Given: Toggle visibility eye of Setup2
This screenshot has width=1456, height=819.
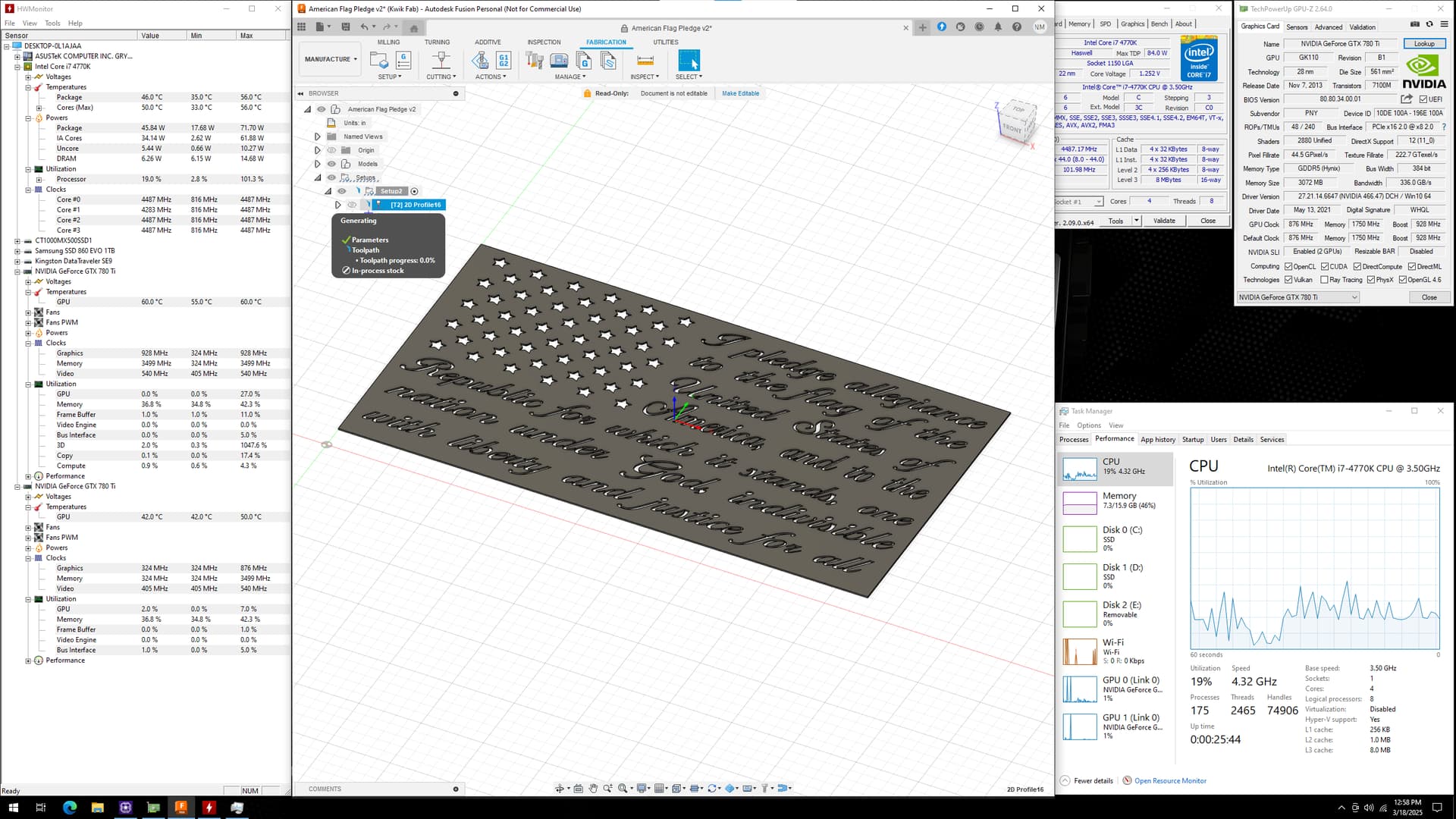Looking at the screenshot, I should [342, 191].
